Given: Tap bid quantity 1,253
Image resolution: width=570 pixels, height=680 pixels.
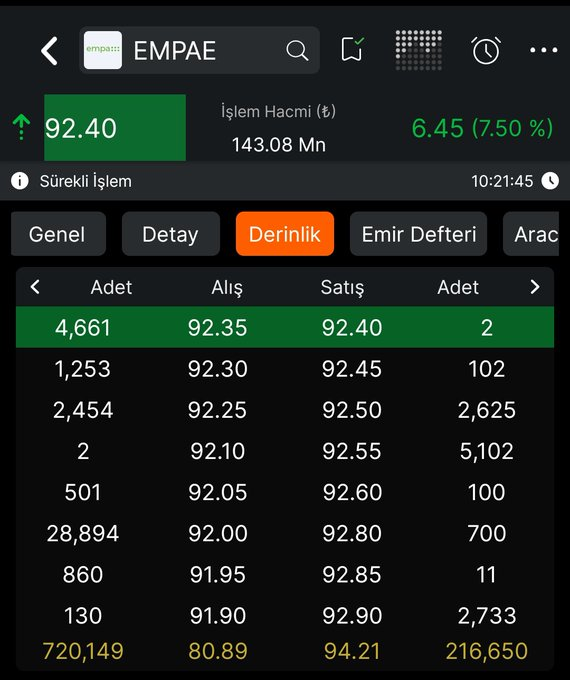Looking at the screenshot, I should click(x=83, y=369).
